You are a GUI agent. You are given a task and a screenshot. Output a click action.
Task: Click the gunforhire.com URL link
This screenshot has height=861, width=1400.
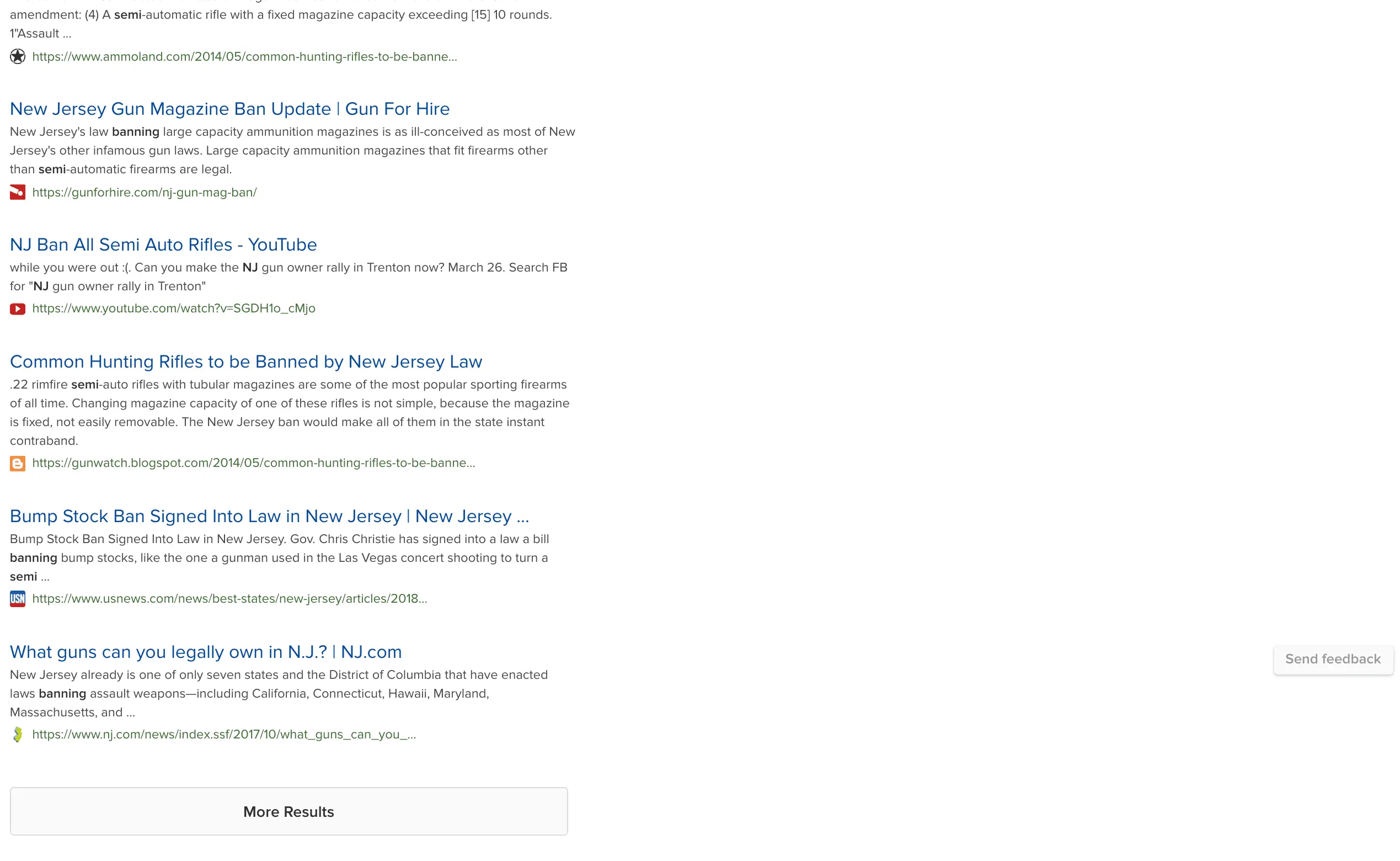pyautogui.click(x=144, y=193)
